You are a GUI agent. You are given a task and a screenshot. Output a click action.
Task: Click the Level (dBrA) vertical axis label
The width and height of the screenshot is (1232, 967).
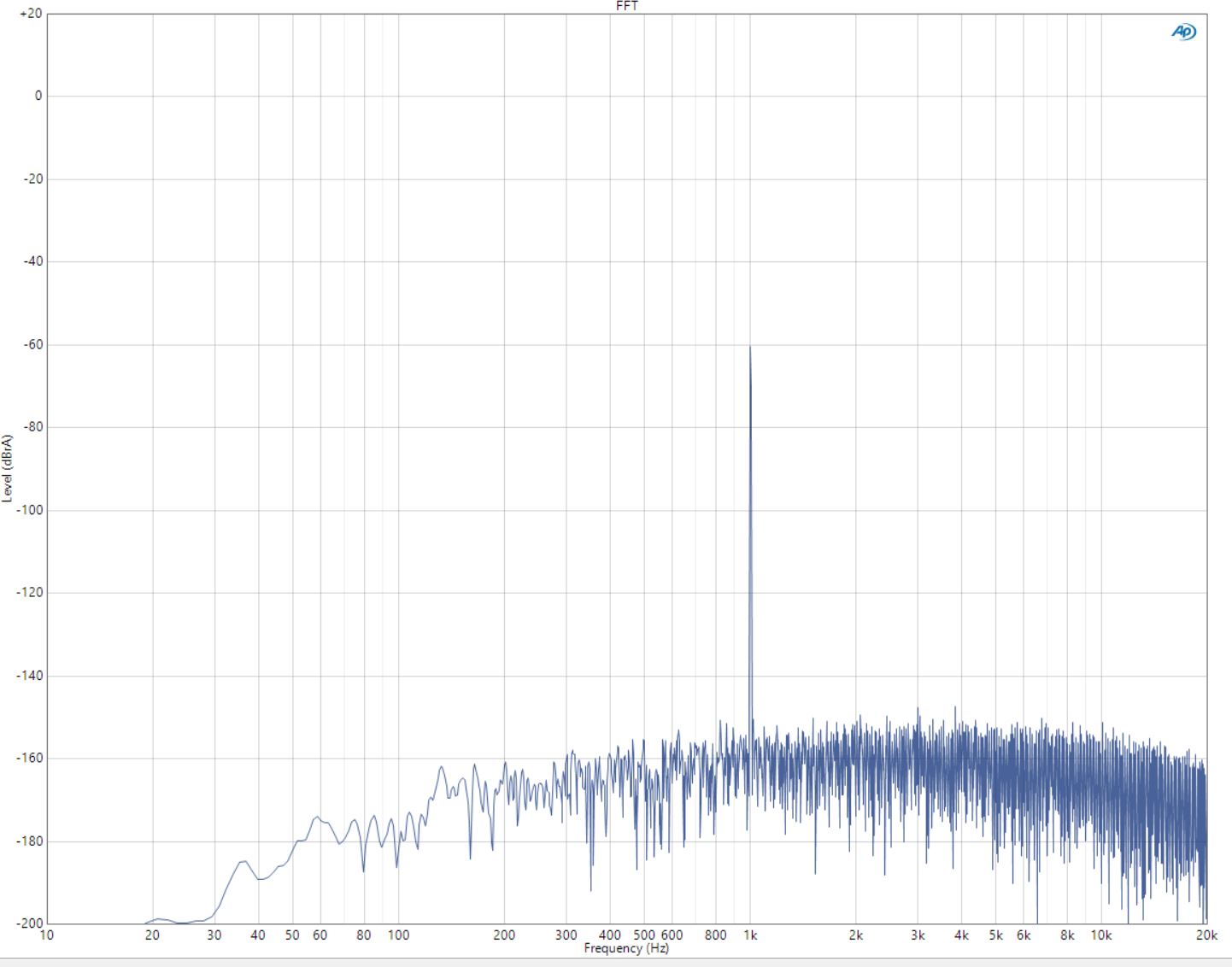(x=8, y=468)
